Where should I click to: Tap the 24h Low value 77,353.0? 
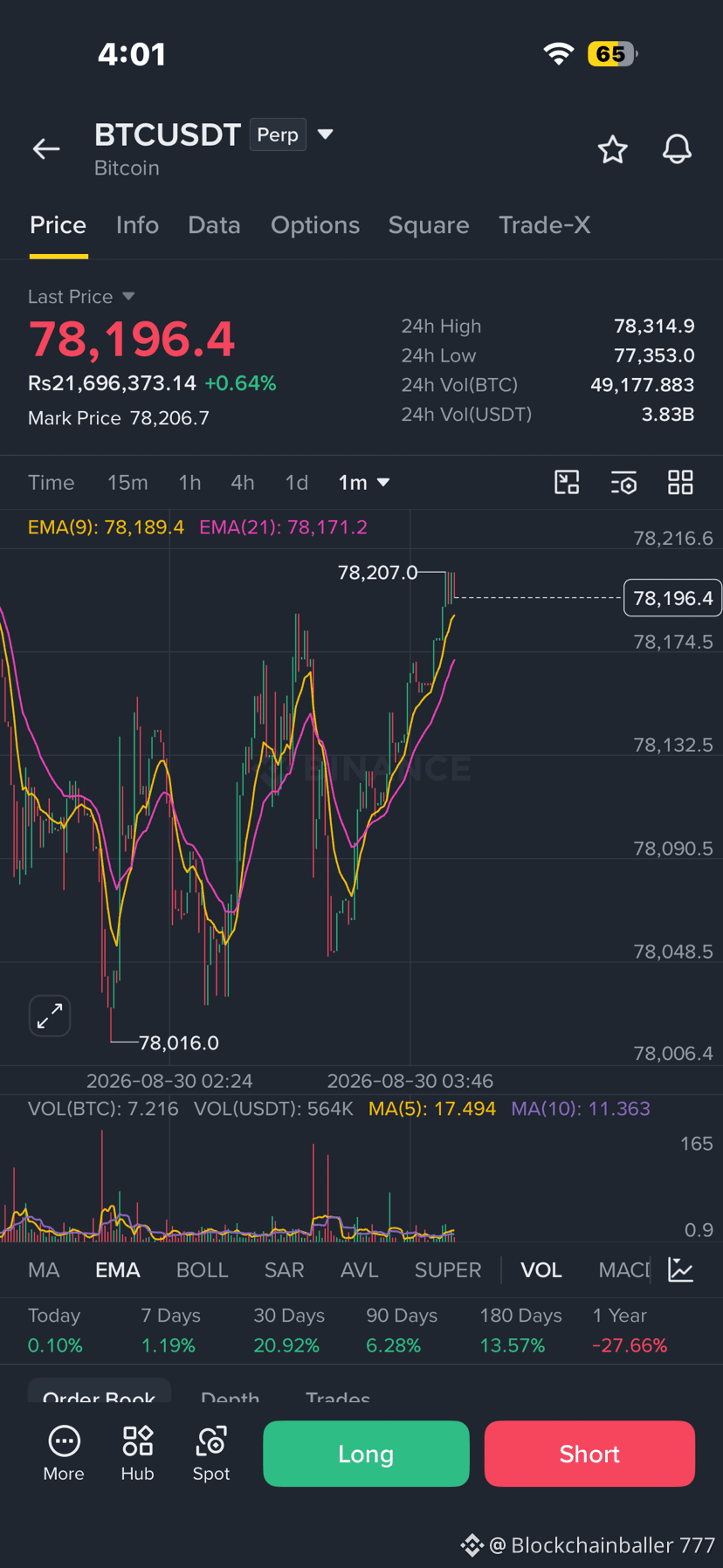tap(654, 355)
